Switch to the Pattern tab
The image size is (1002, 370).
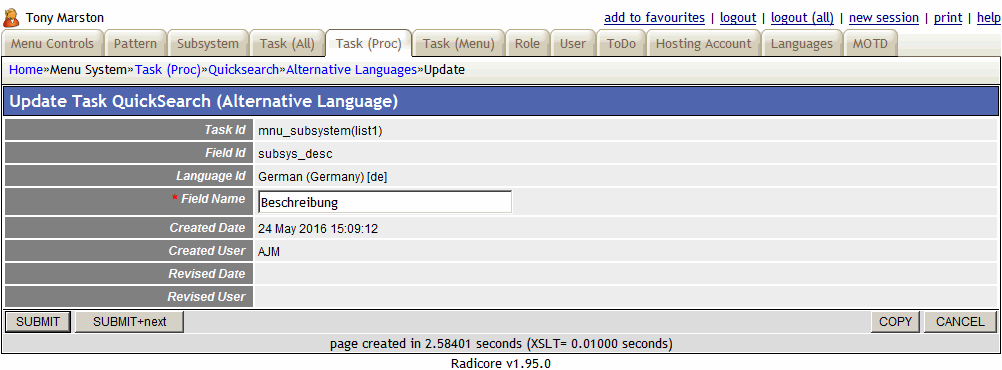pos(135,44)
